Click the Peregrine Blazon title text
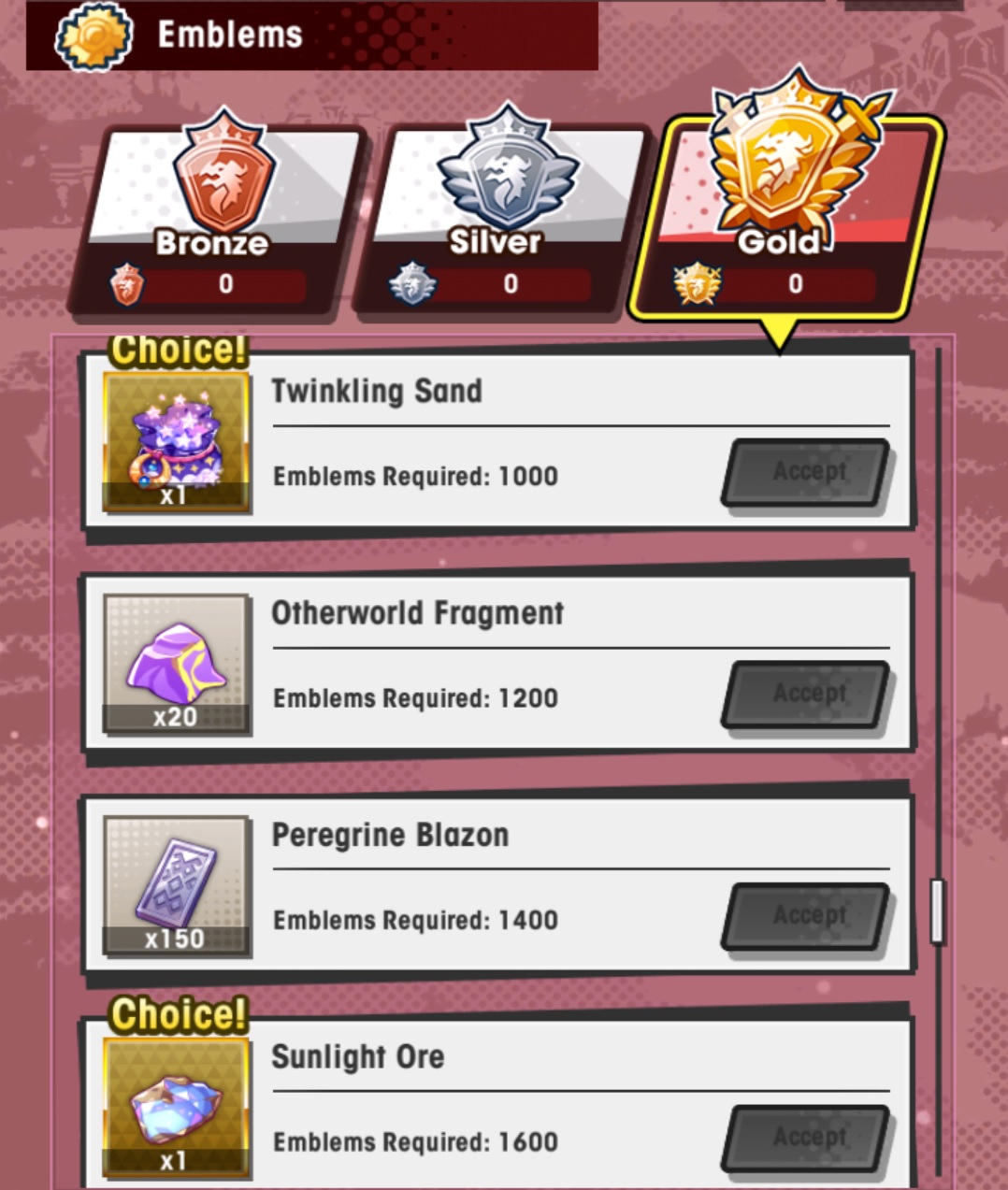The image size is (1008, 1190). (390, 835)
